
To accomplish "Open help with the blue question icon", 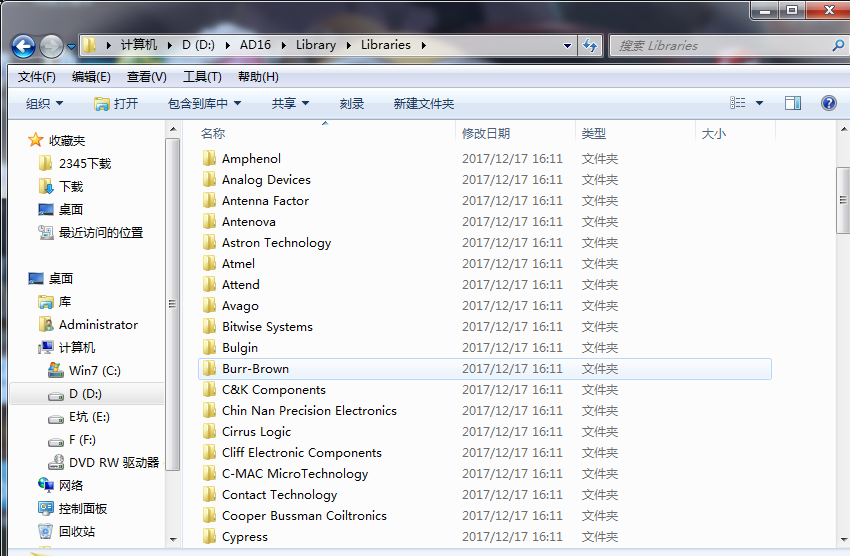I will [x=828, y=103].
